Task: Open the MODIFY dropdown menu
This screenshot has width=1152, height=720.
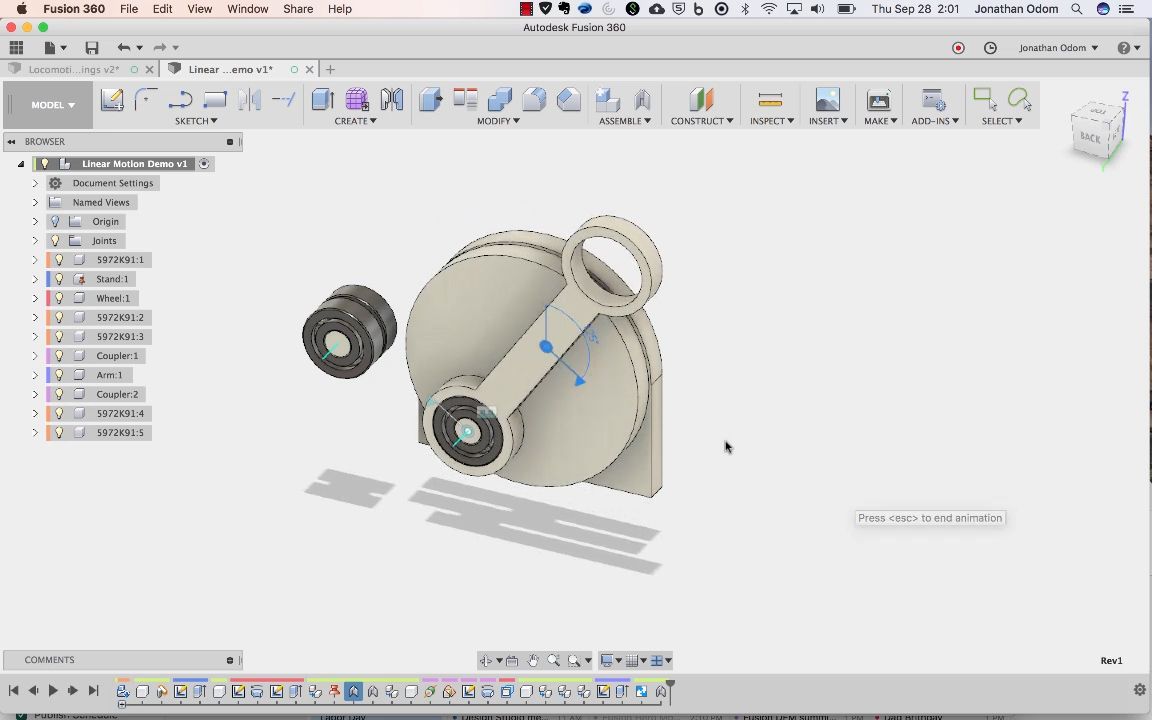Action: coord(497,121)
